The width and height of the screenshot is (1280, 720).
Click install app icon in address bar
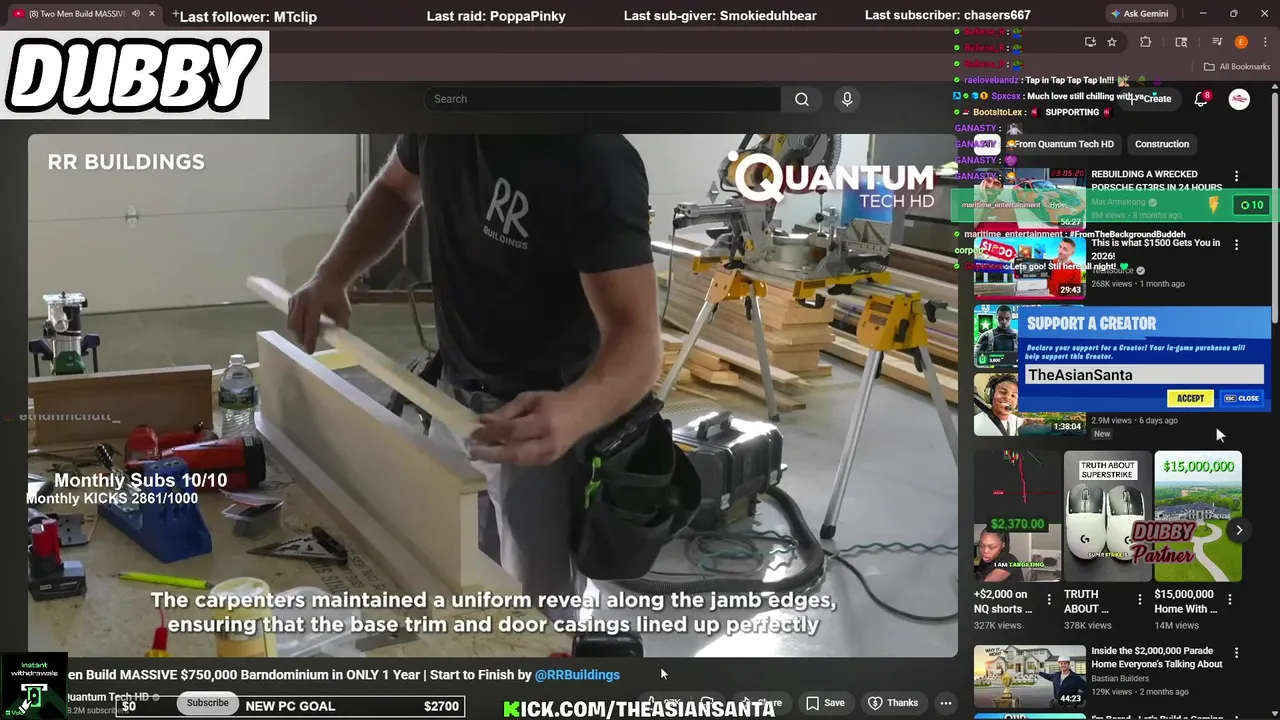pyautogui.click(x=1090, y=42)
